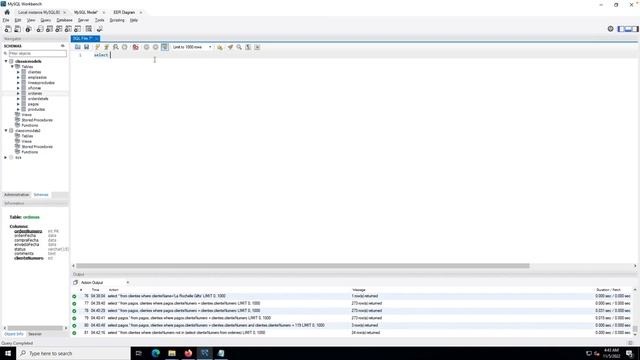Viewport: 640px width, 360px height.
Task: Expand the sys schema
Action: pyautogui.click(x=6, y=158)
